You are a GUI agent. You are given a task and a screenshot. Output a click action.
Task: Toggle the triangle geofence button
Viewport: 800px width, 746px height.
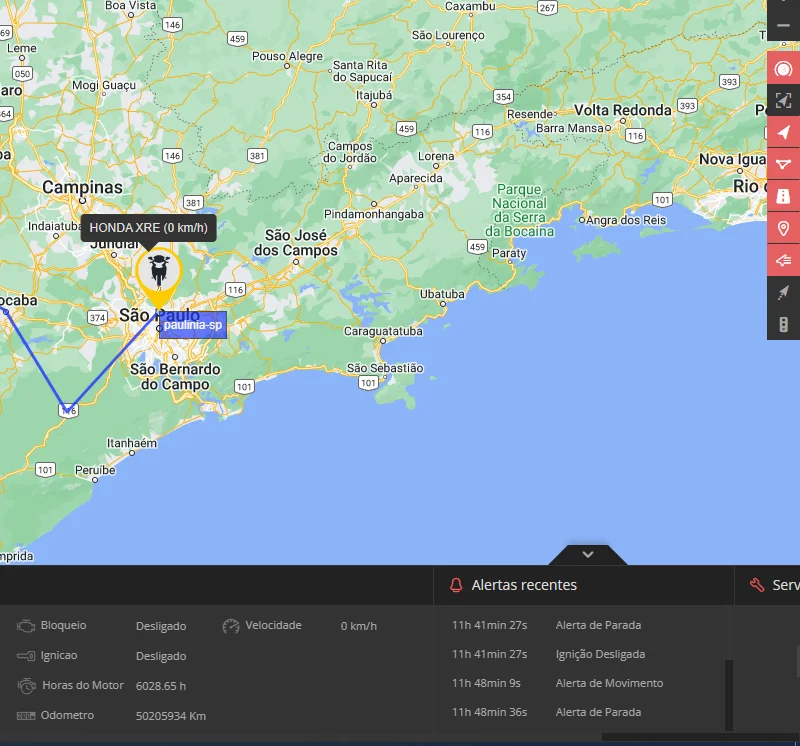coord(783,164)
